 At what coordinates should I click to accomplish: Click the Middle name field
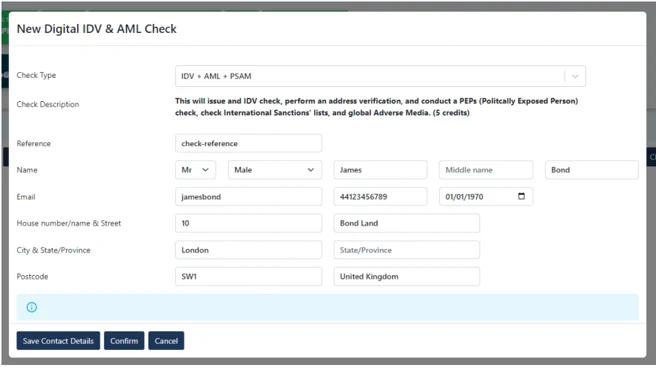coord(486,170)
